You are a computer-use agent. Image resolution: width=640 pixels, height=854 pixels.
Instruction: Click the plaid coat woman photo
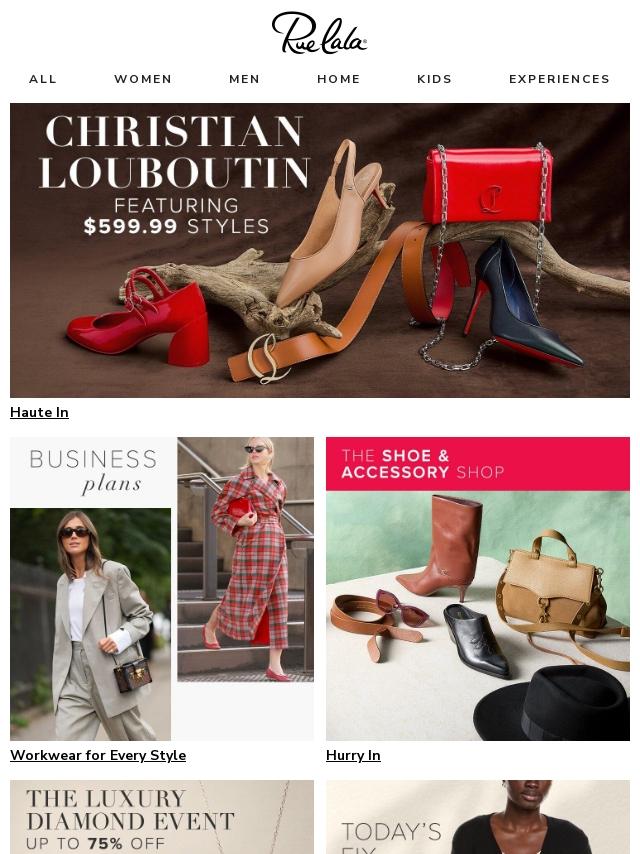coord(246,559)
